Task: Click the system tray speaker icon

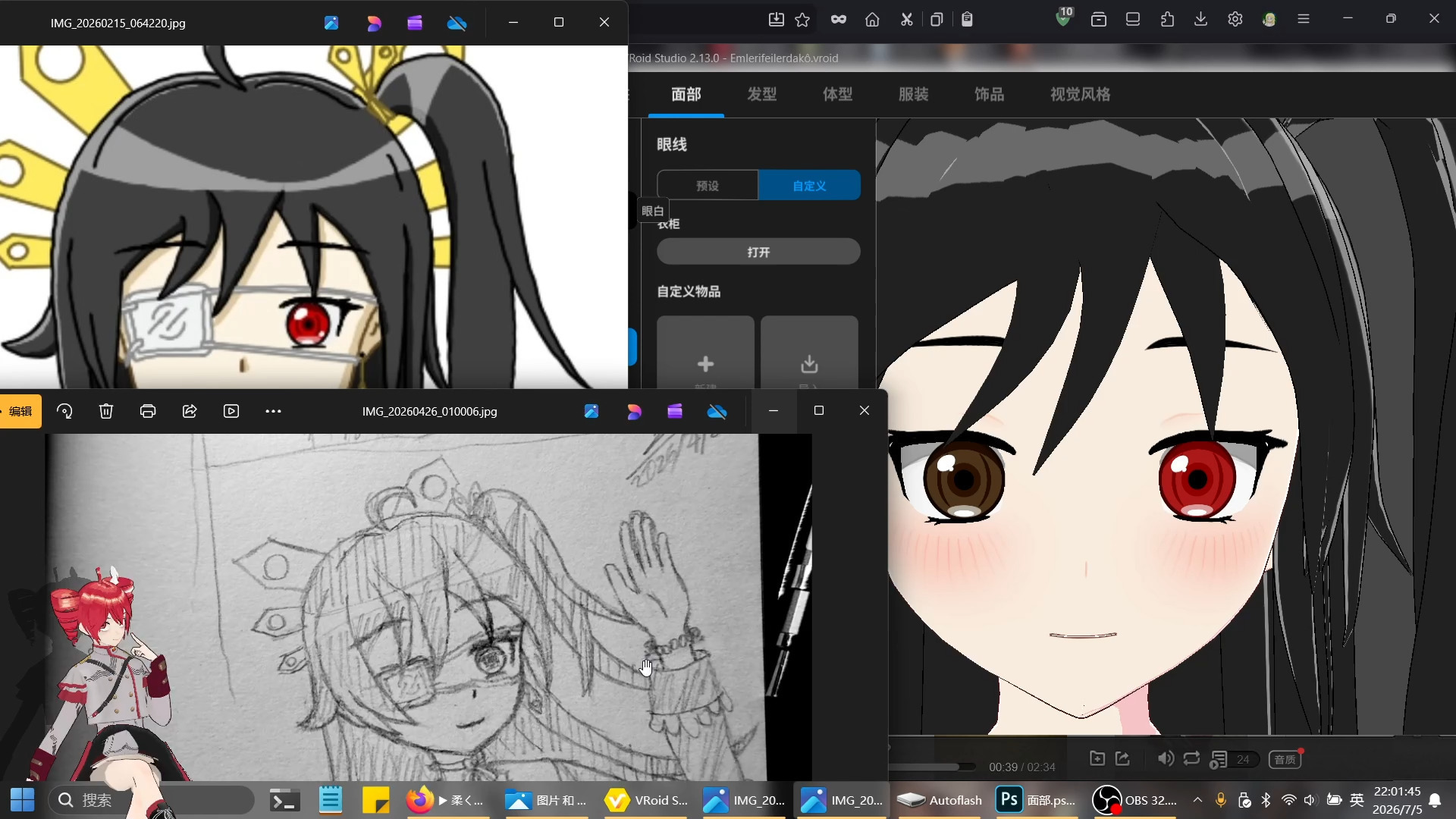Action: (1310, 800)
